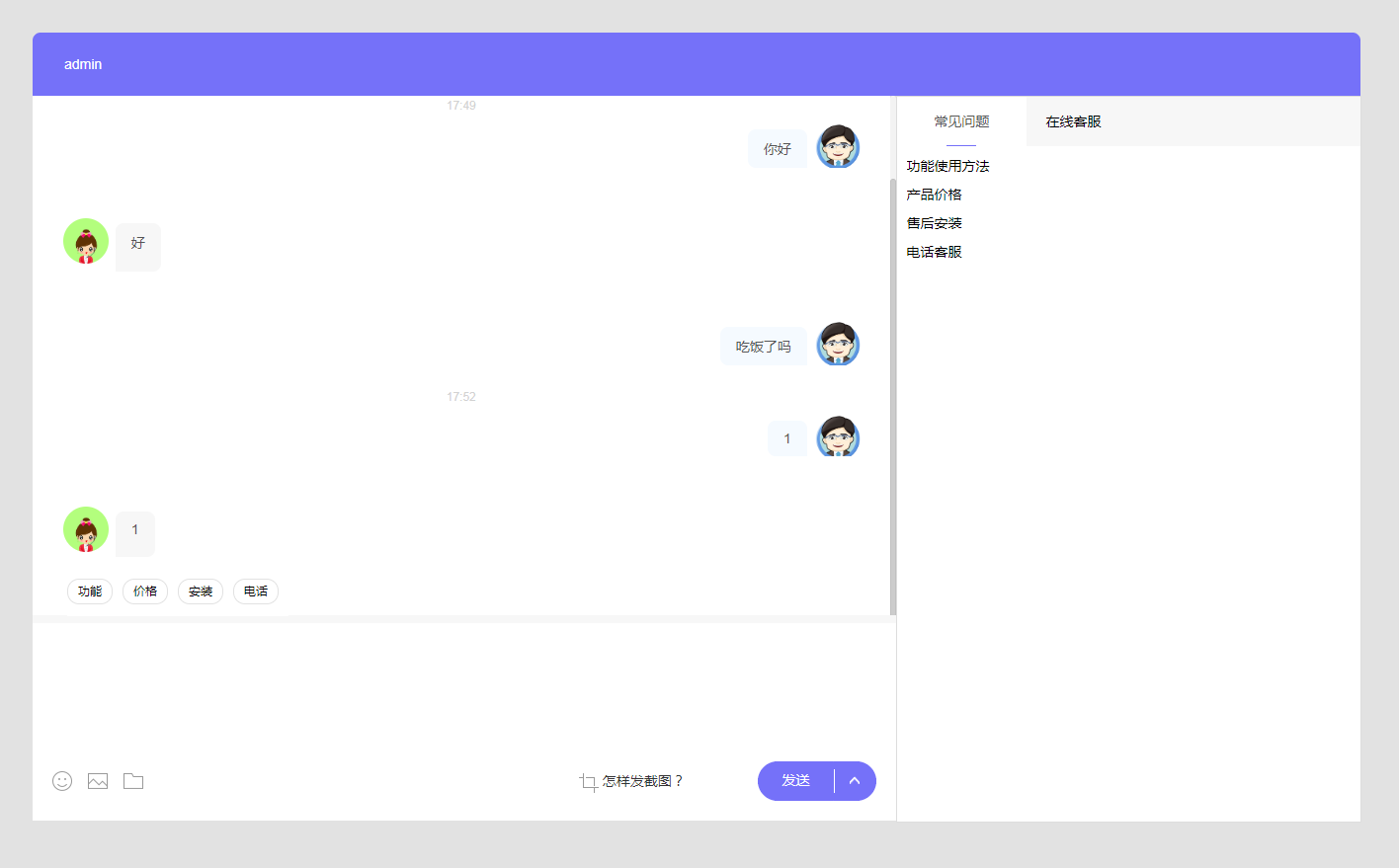Open the 售后安装 FAQ entry
This screenshot has width=1399, height=868.
click(934, 223)
